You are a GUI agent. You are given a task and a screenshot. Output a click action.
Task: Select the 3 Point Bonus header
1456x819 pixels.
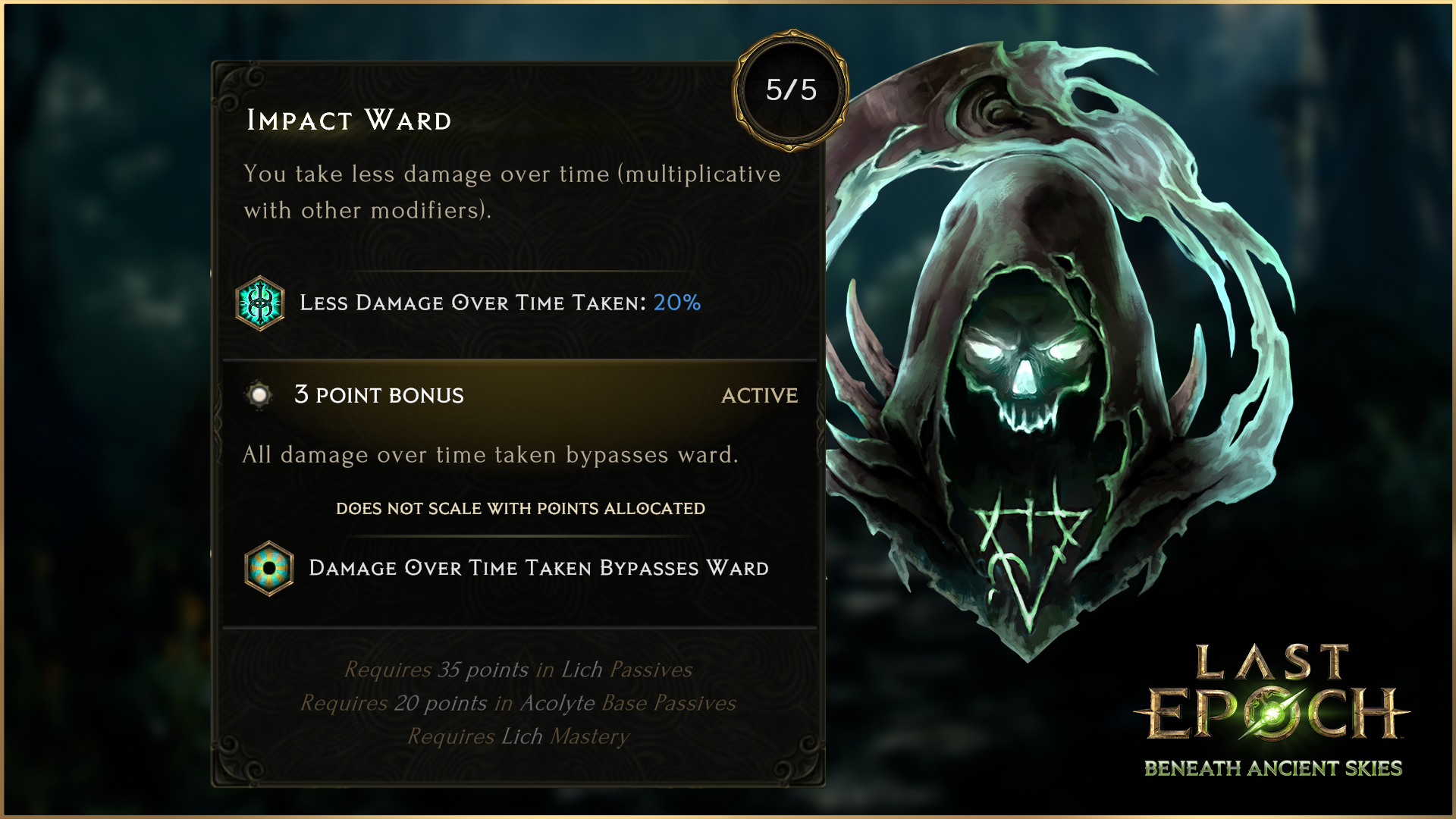pyautogui.click(x=378, y=395)
